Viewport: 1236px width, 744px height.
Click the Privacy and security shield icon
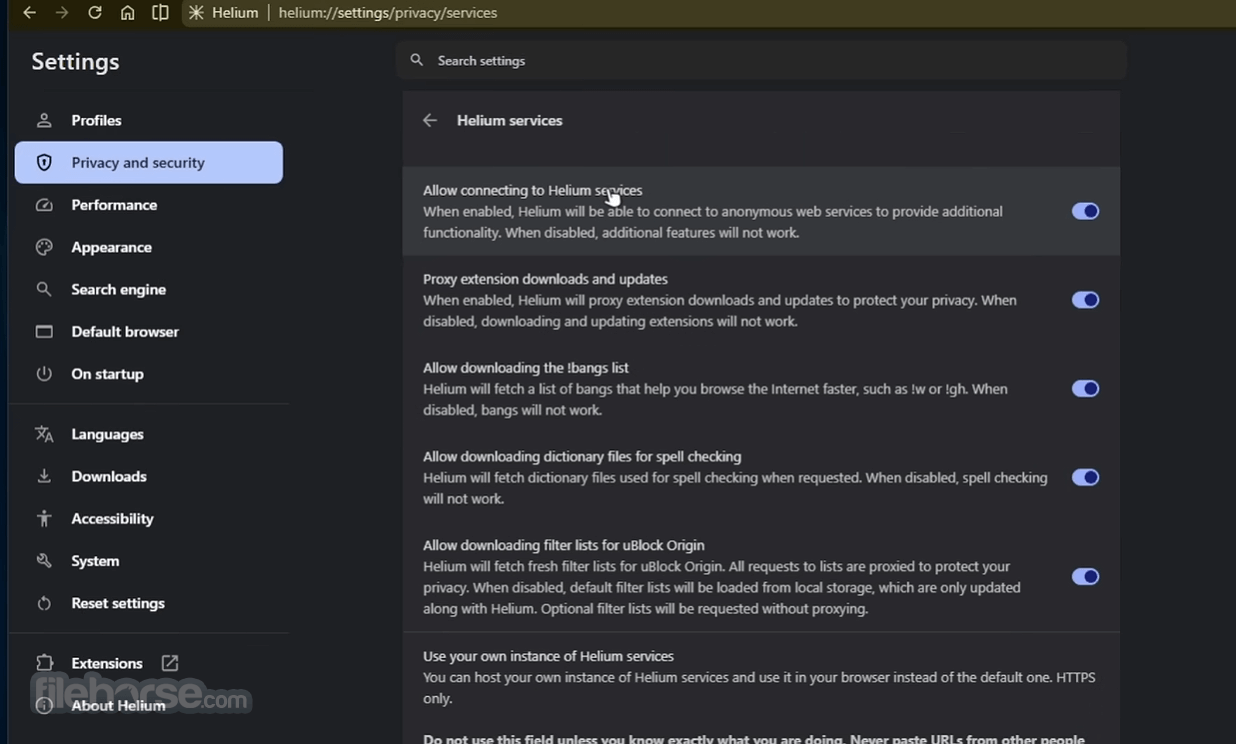click(x=44, y=162)
